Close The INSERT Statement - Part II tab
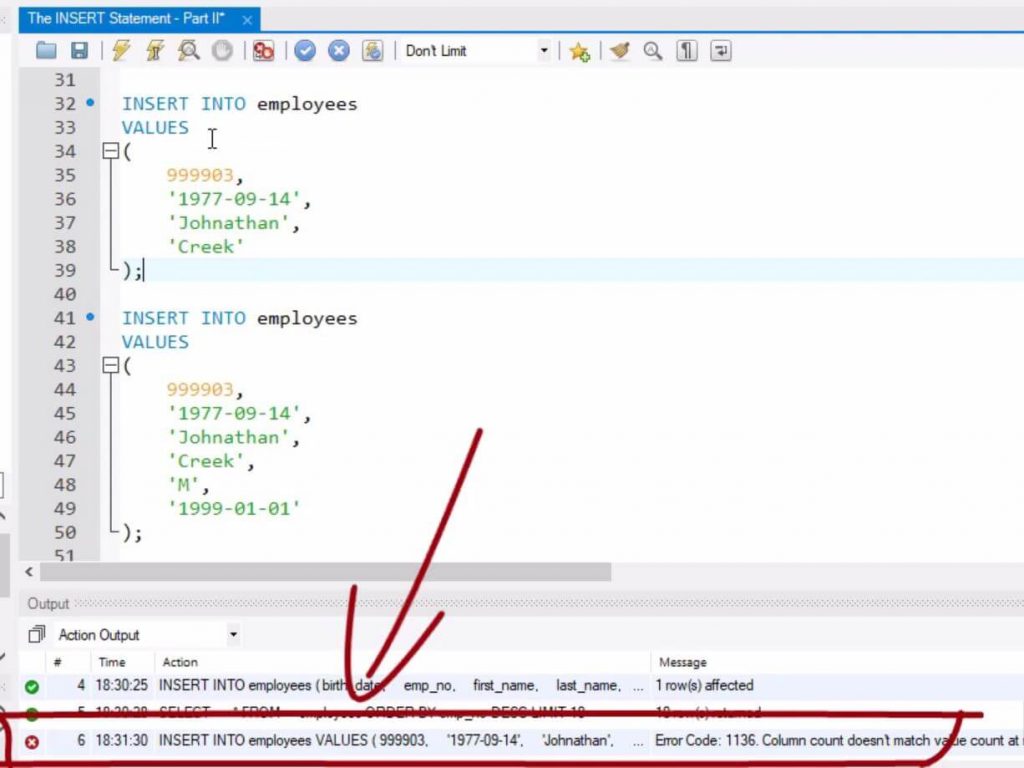 coord(247,20)
